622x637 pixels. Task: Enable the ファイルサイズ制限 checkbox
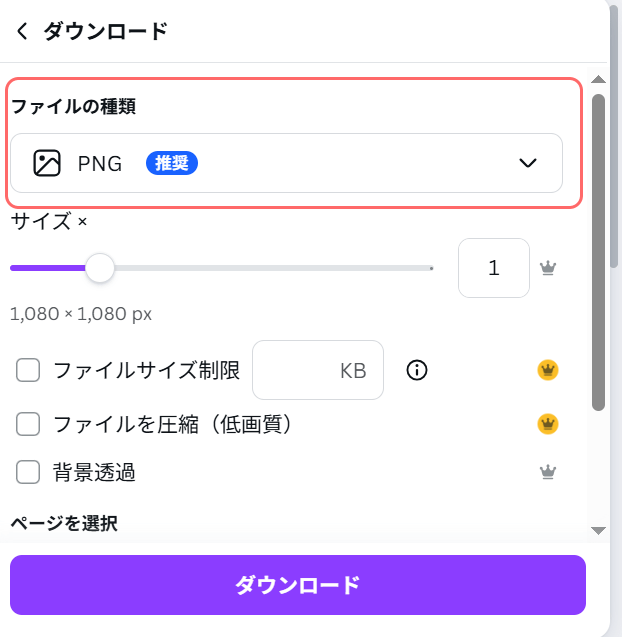28,371
